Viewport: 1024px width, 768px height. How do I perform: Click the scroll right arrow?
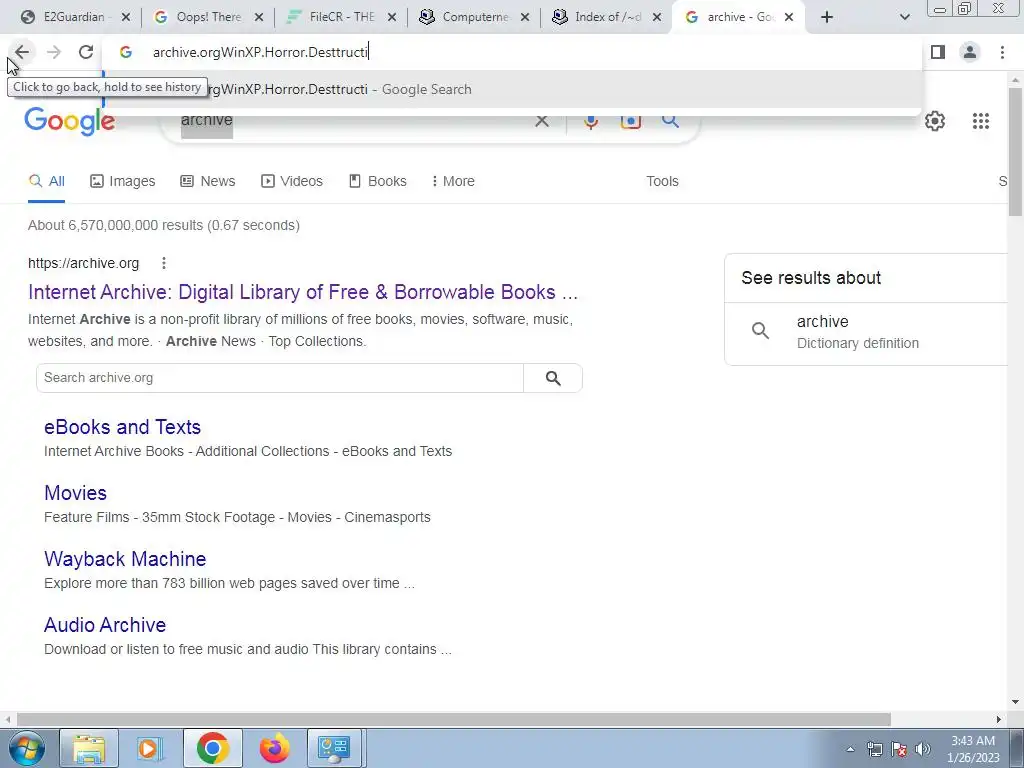pos(999,719)
